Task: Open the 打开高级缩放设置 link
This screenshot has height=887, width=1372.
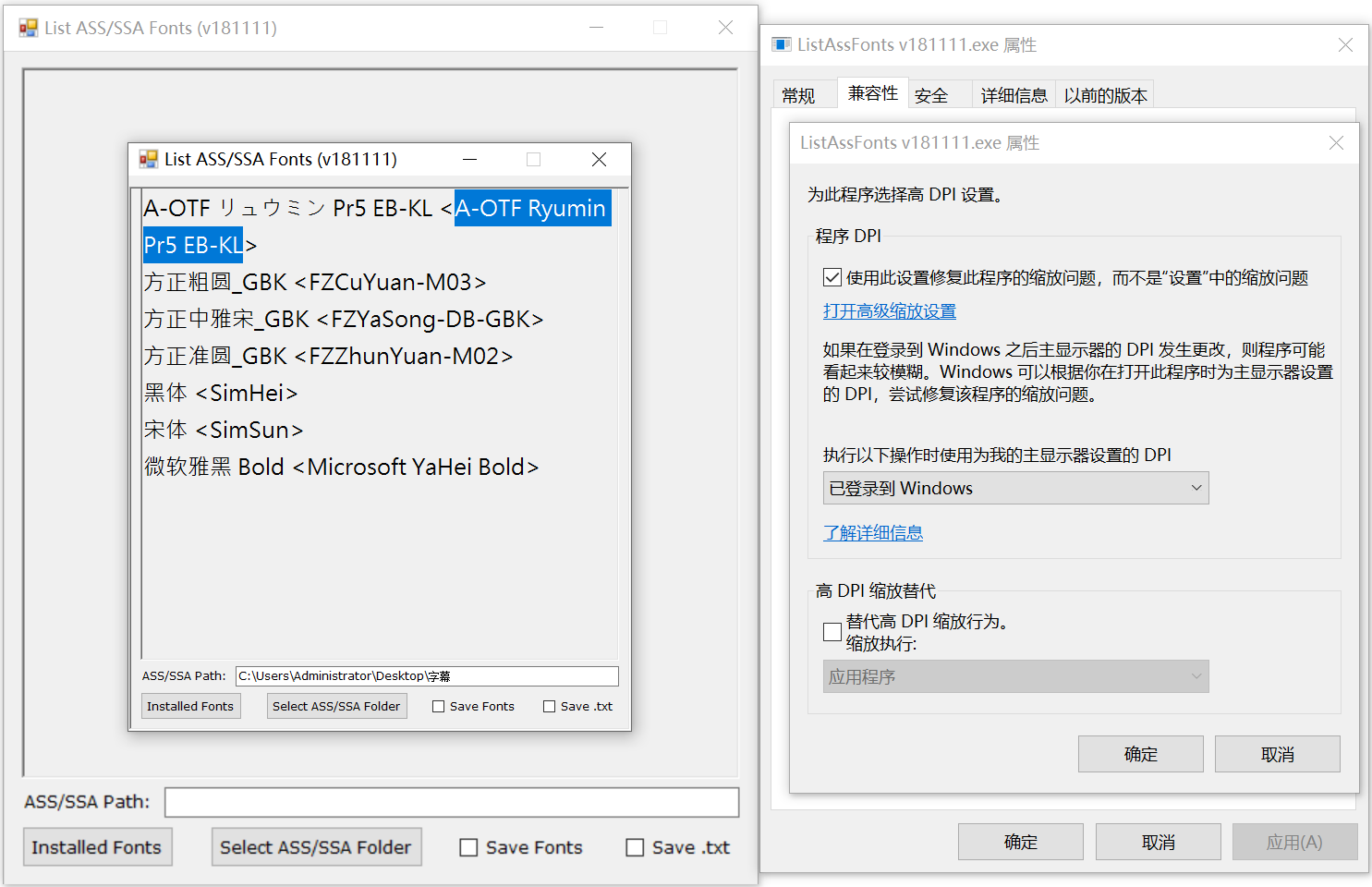Action: pyautogui.click(x=889, y=311)
